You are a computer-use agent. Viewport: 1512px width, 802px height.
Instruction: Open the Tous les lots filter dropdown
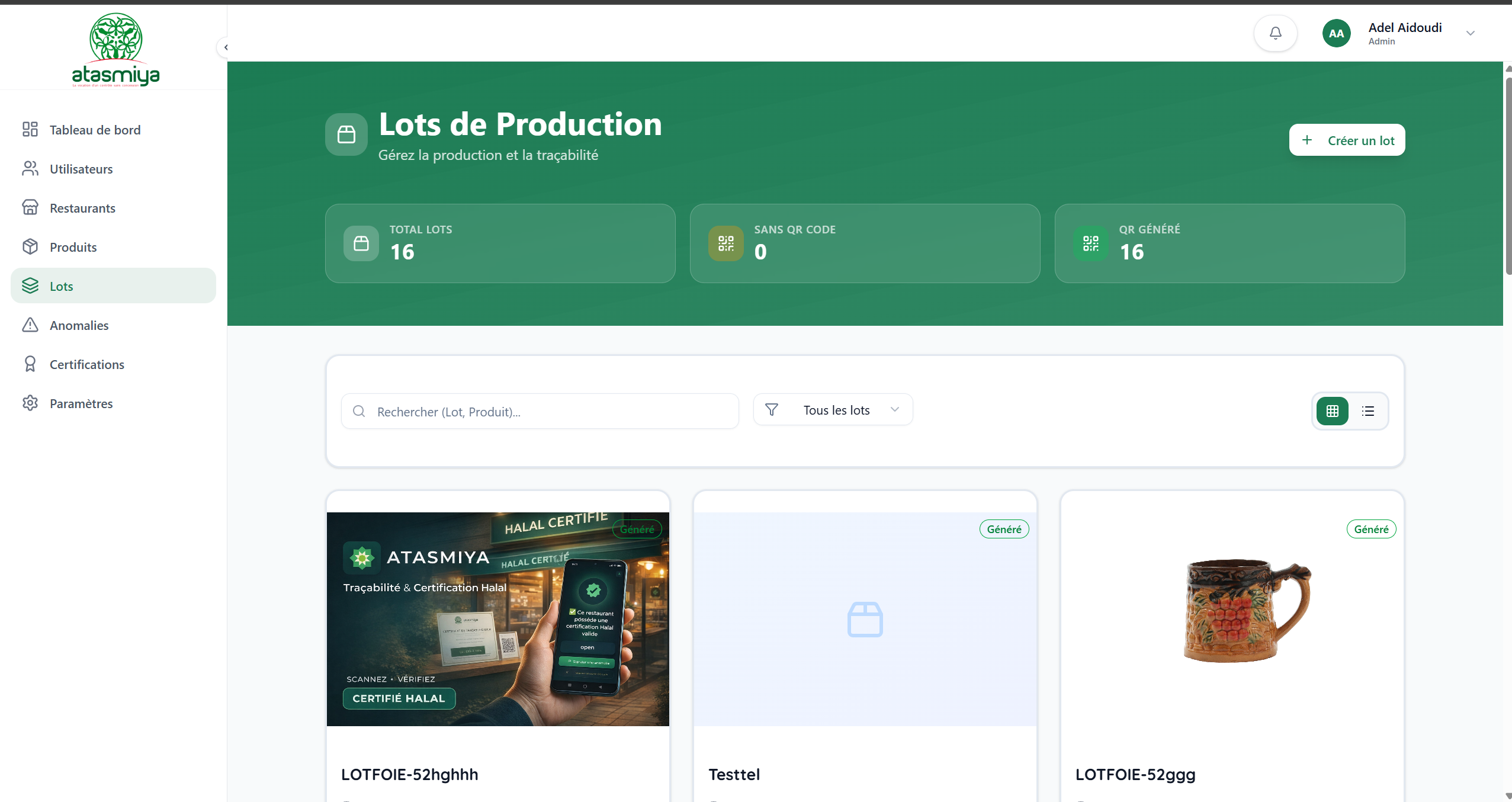pos(833,410)
